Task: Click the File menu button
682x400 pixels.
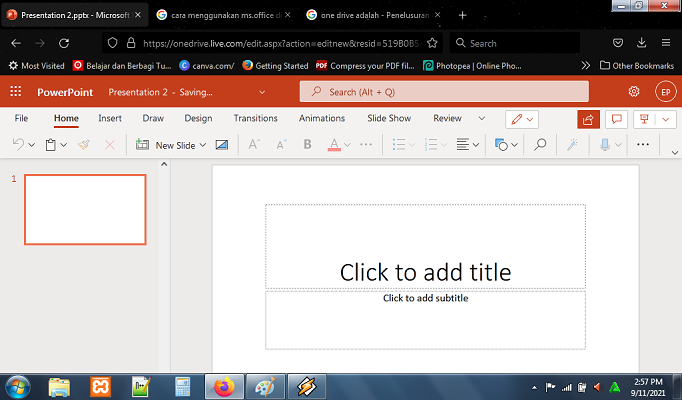Action: 21,118
